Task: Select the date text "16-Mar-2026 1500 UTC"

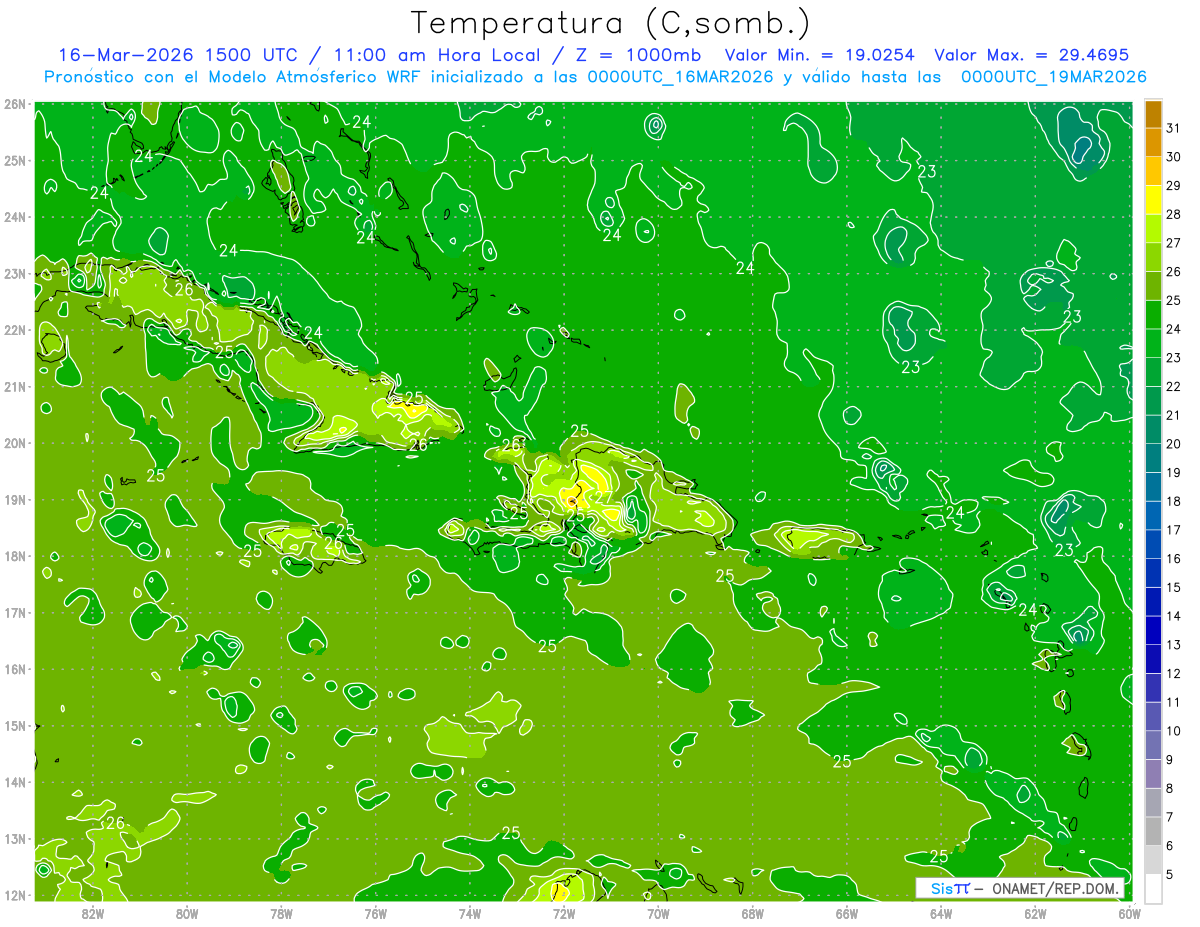Action: pyautogui.click(x=177, y=54)
